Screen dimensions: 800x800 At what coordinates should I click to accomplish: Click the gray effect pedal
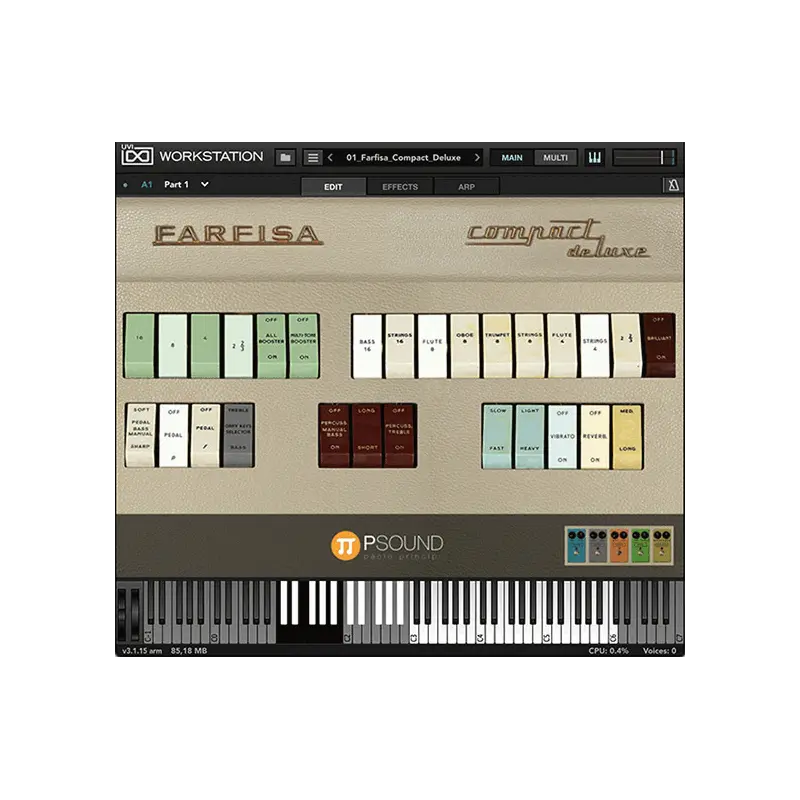(x=598, y=546)
